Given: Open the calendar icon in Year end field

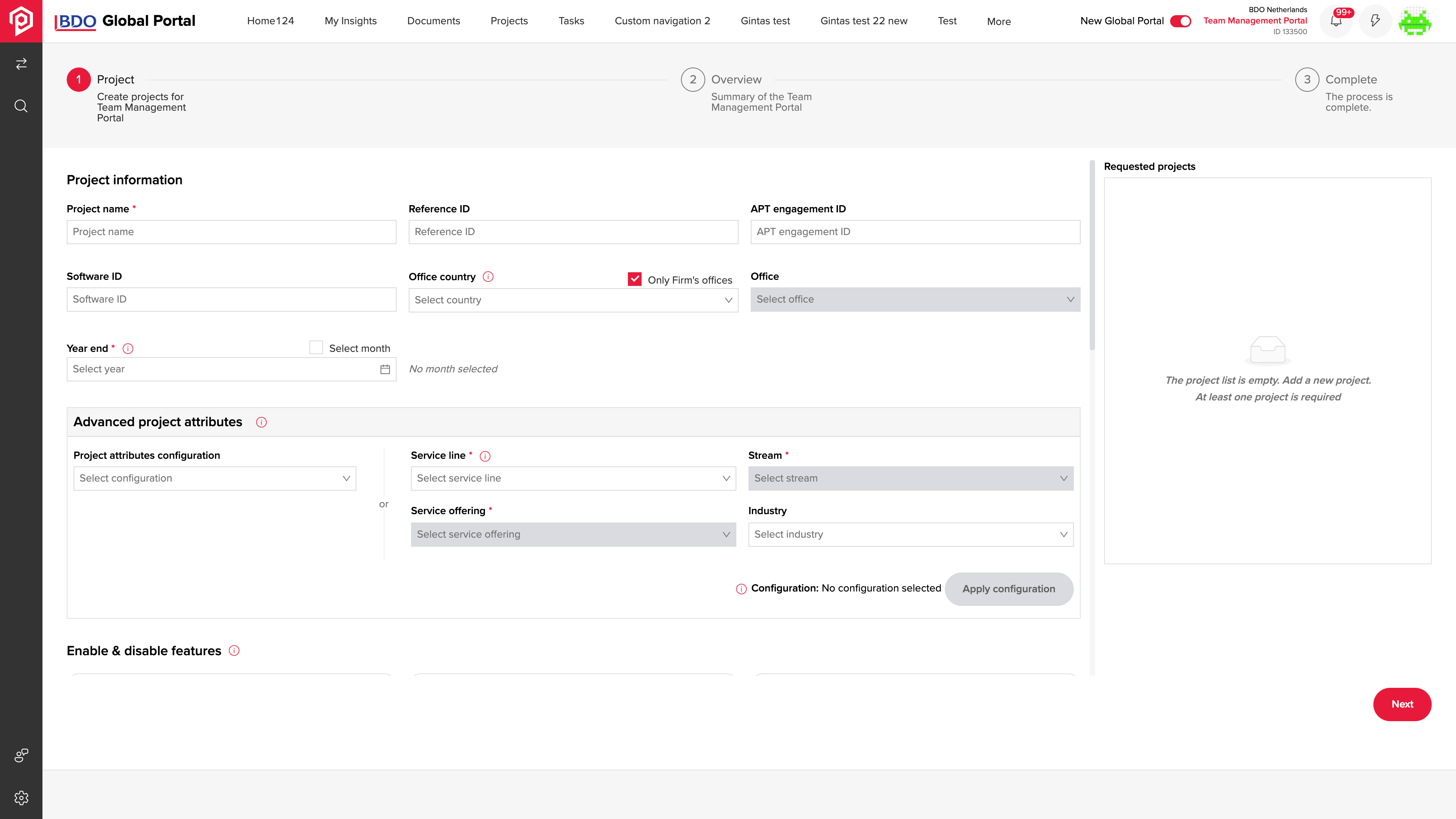Looking at the screenshot, I should [x=385, y=369].
